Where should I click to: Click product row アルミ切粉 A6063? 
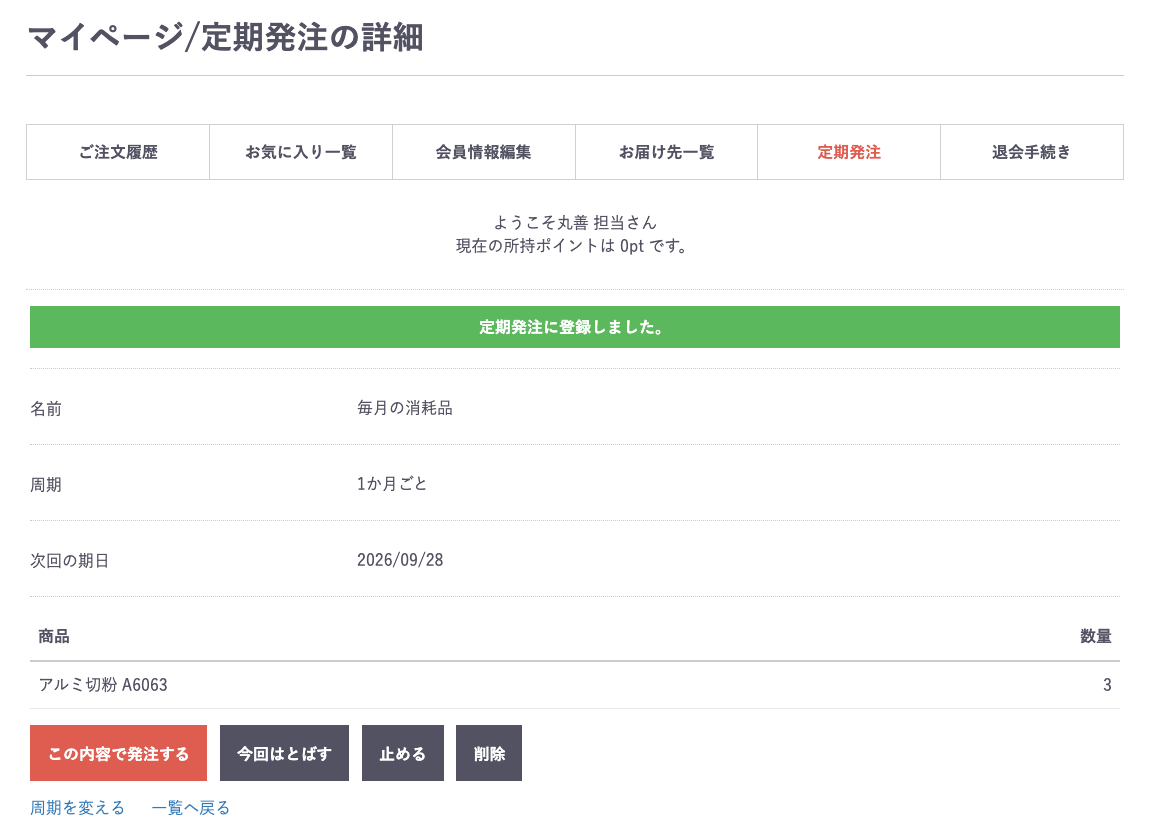575,685
